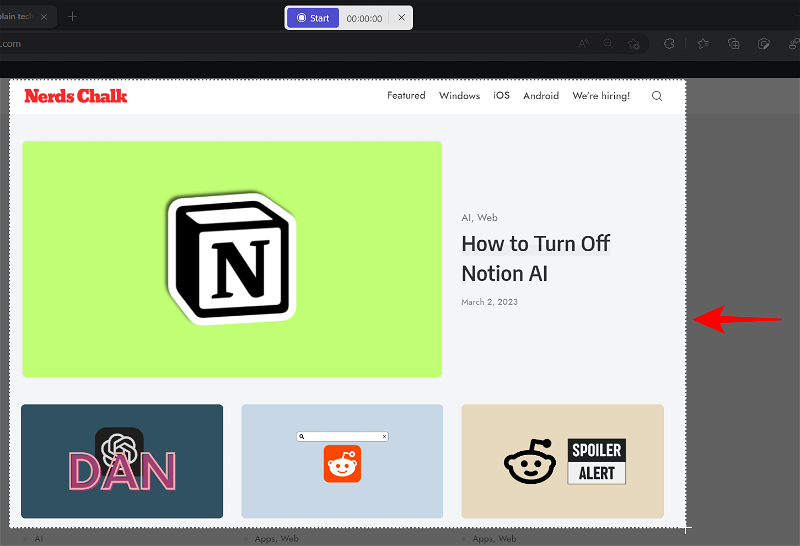Click the site search magnifier icon

click(657, 96)
